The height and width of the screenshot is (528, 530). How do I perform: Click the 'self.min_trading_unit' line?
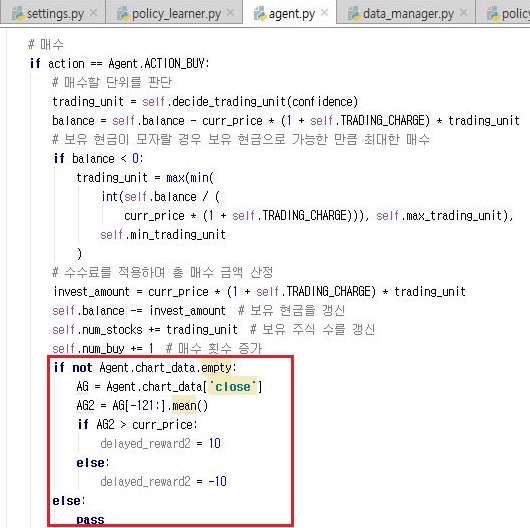pyautogui.click(x=163, y=234)
